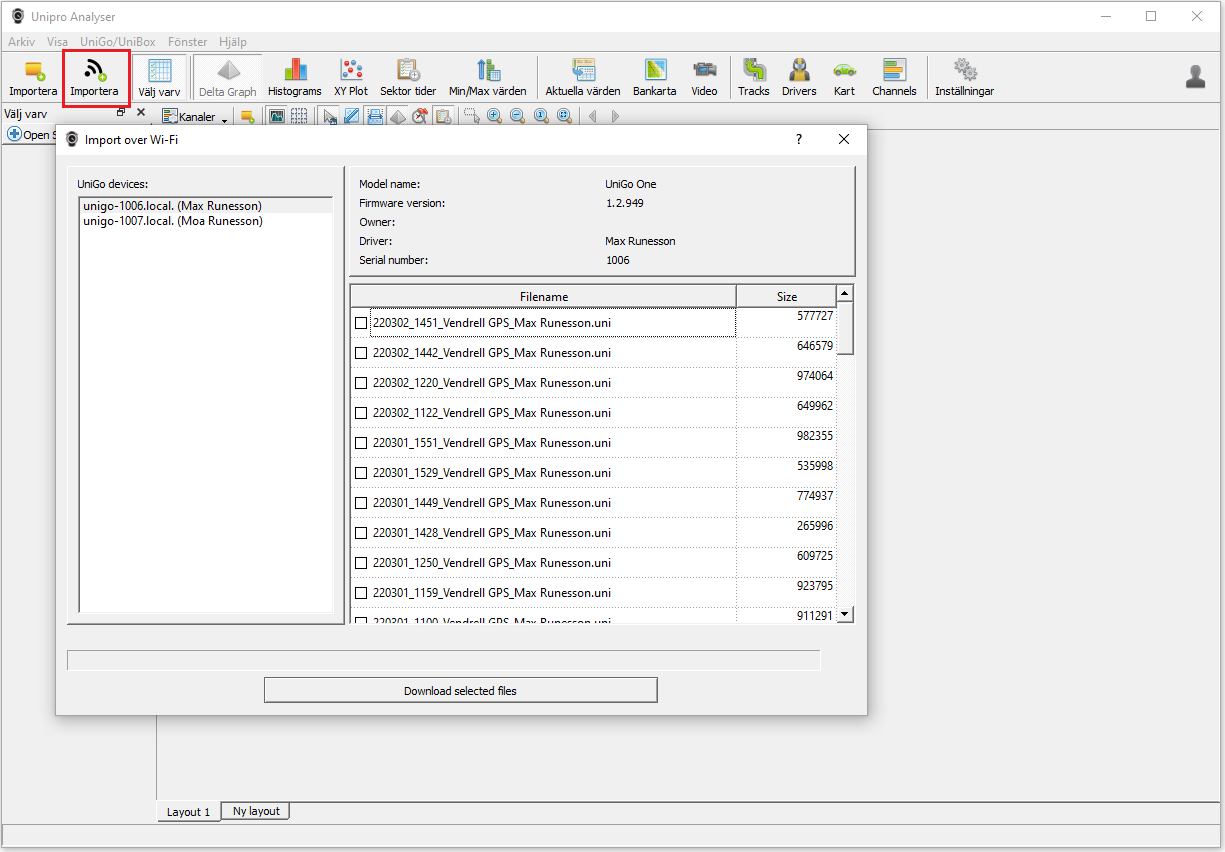Click the firmware version 1.2.949
1225x852 pixels.
[x=625, y=203]
